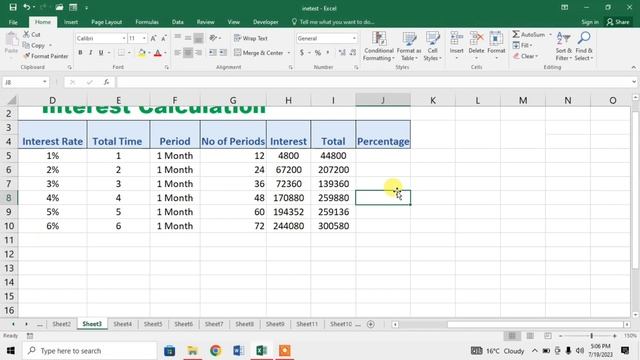Open the Name Box dropdown
Image resolution: width=640 pixels, height=360 pixels.
44,82
